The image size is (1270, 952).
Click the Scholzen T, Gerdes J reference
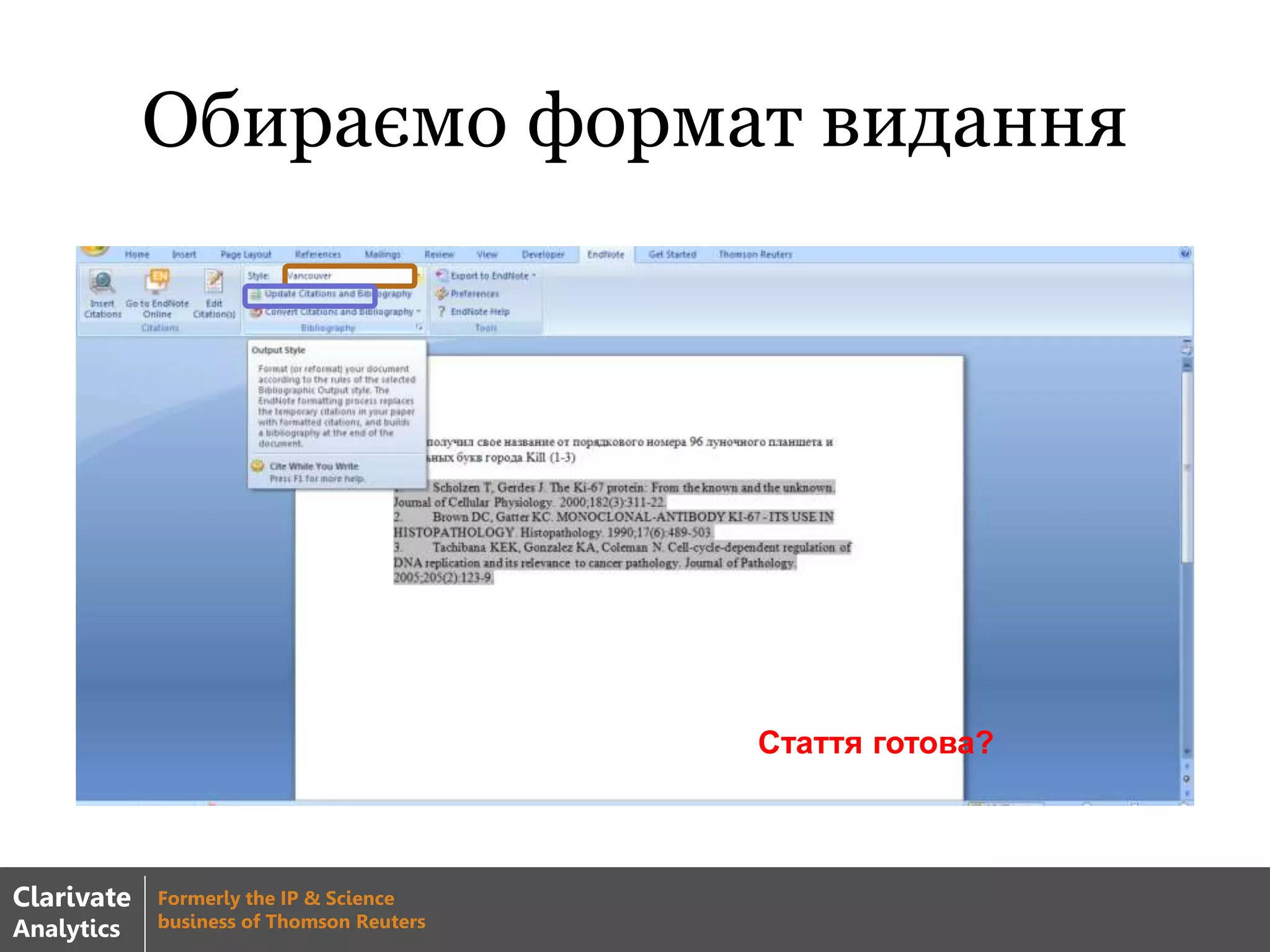(615, 495)
